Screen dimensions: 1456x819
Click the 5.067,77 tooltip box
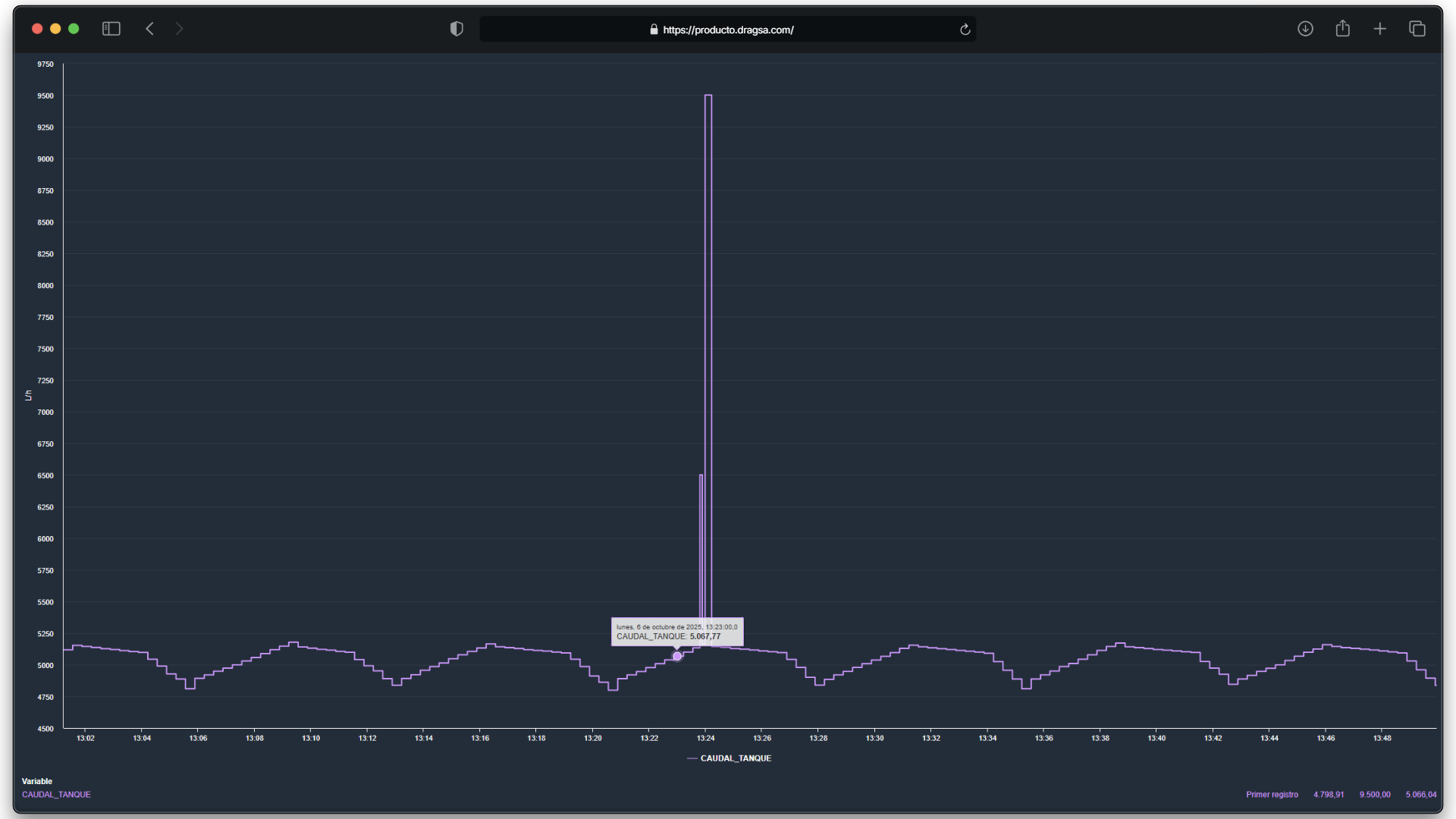676,632
